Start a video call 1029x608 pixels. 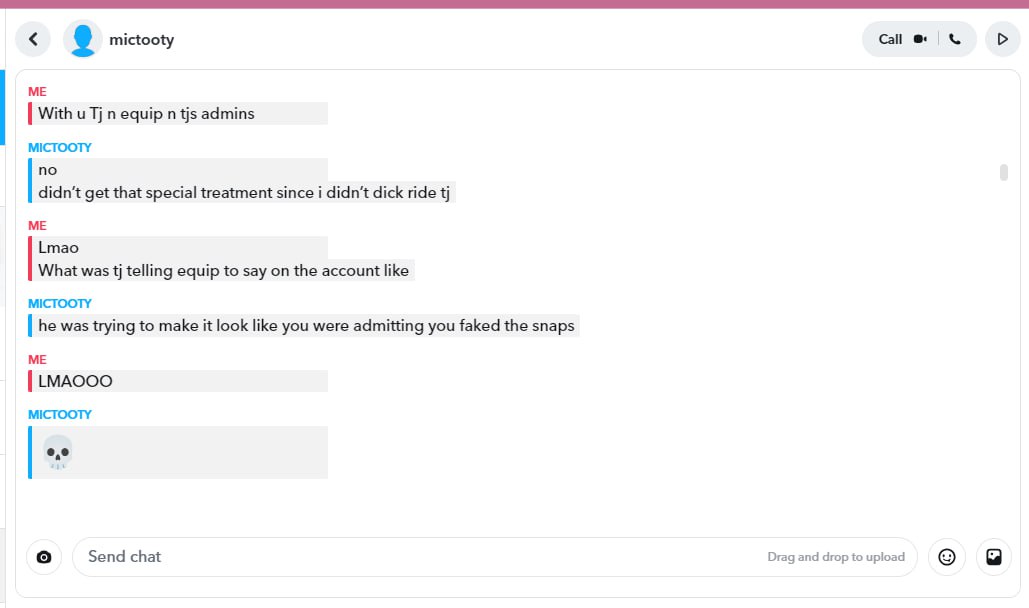click(919, 39)
